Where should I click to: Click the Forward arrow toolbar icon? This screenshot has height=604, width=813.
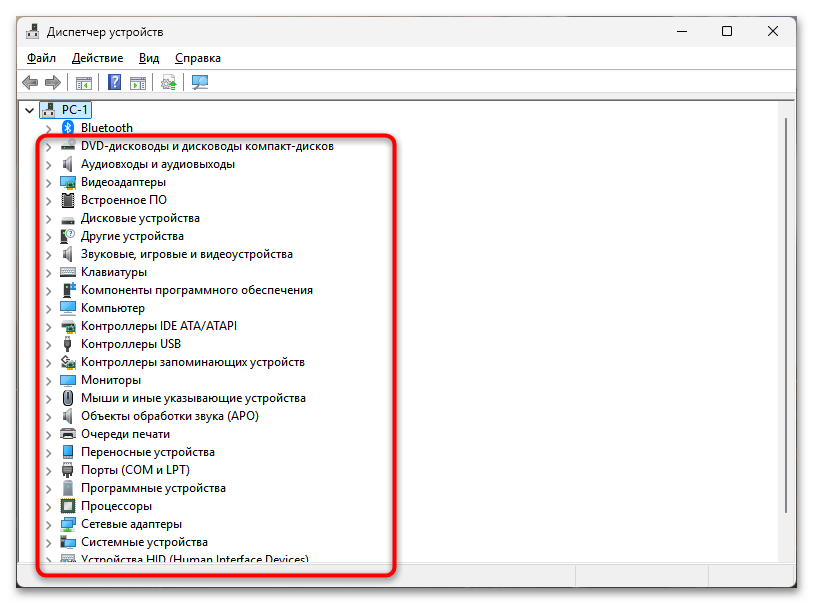click(x=53, y=82)
